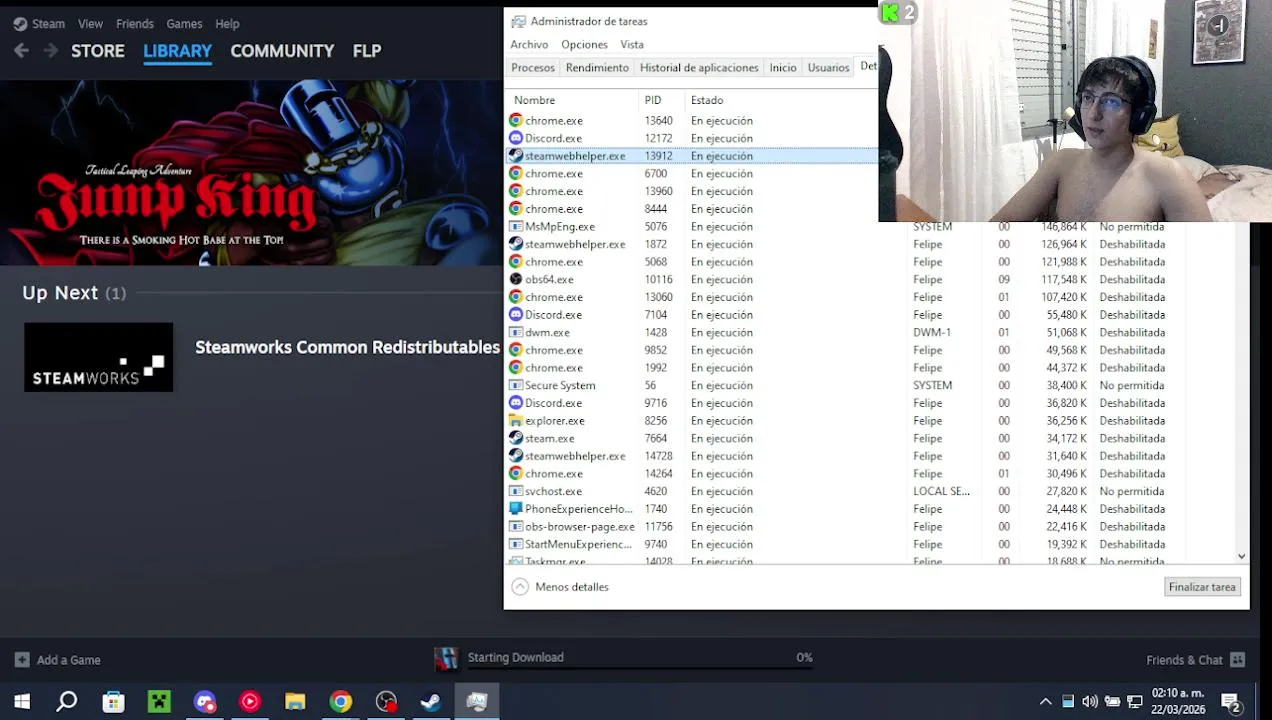Click the Discord icon of PID 12172 row
The width and height of the screenshot is (1272, 720).
tap(516, 138)
